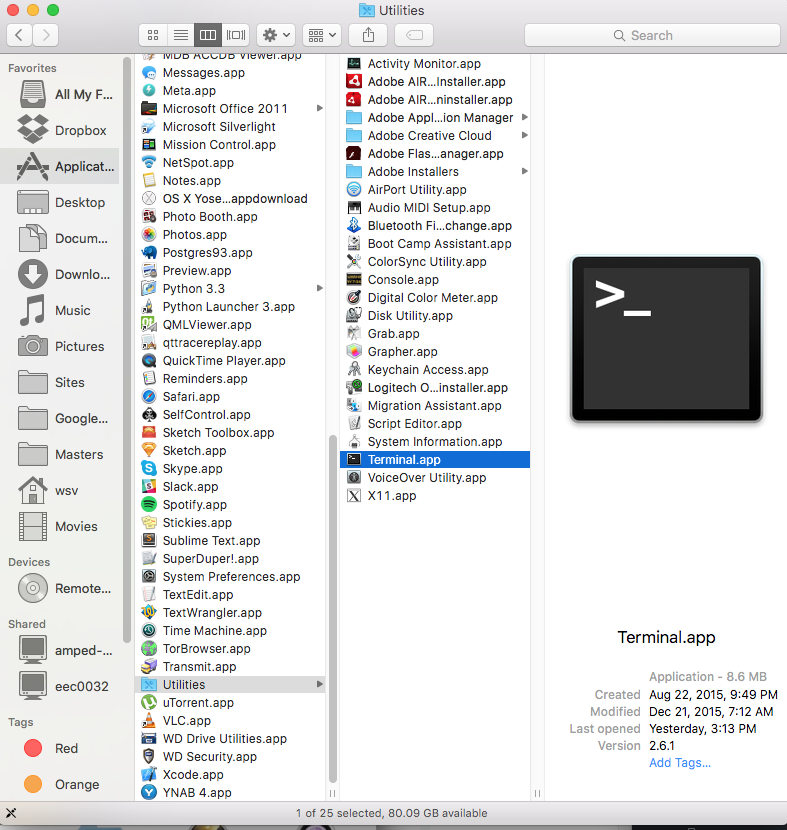This screenshot has height=830, width=787.
Task: Switch to column view in toolbar
Action: pyautogui.click(x=208, y=35)
